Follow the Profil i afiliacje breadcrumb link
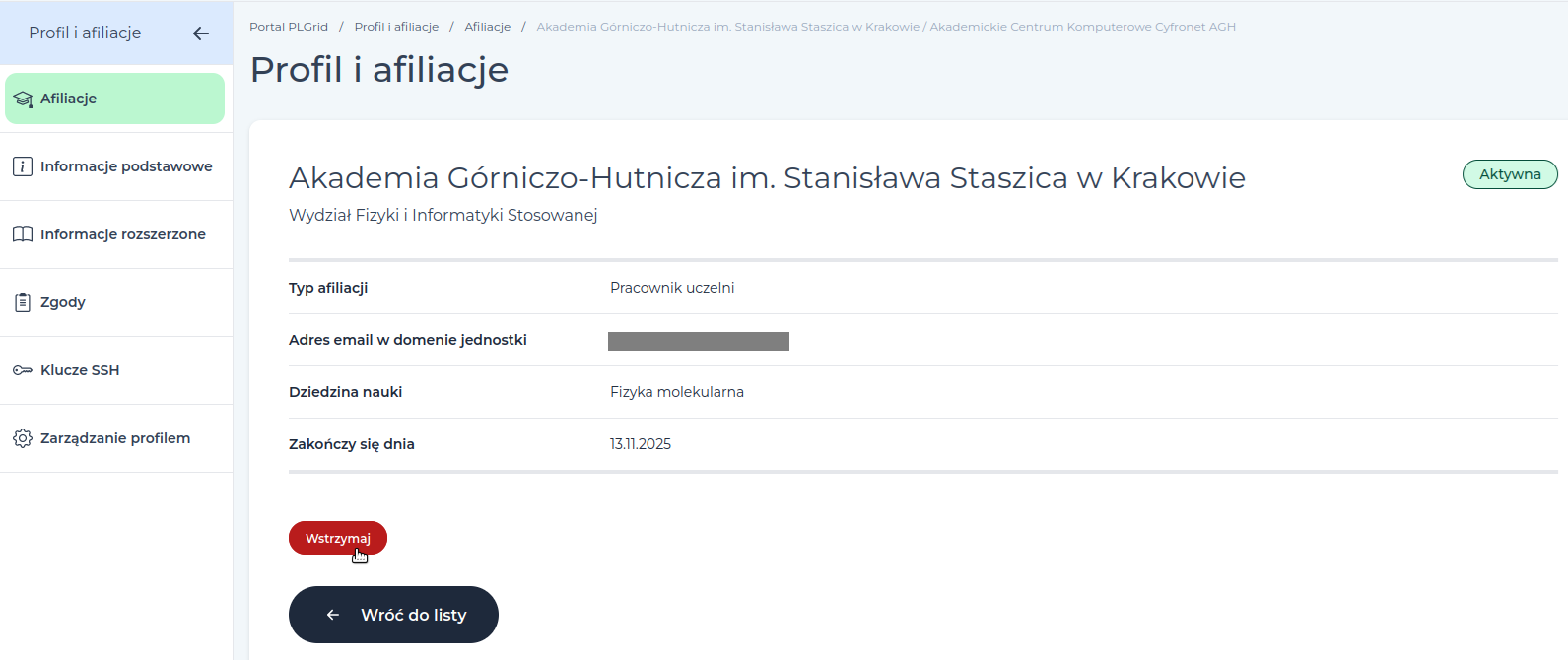 pos(396,27)
